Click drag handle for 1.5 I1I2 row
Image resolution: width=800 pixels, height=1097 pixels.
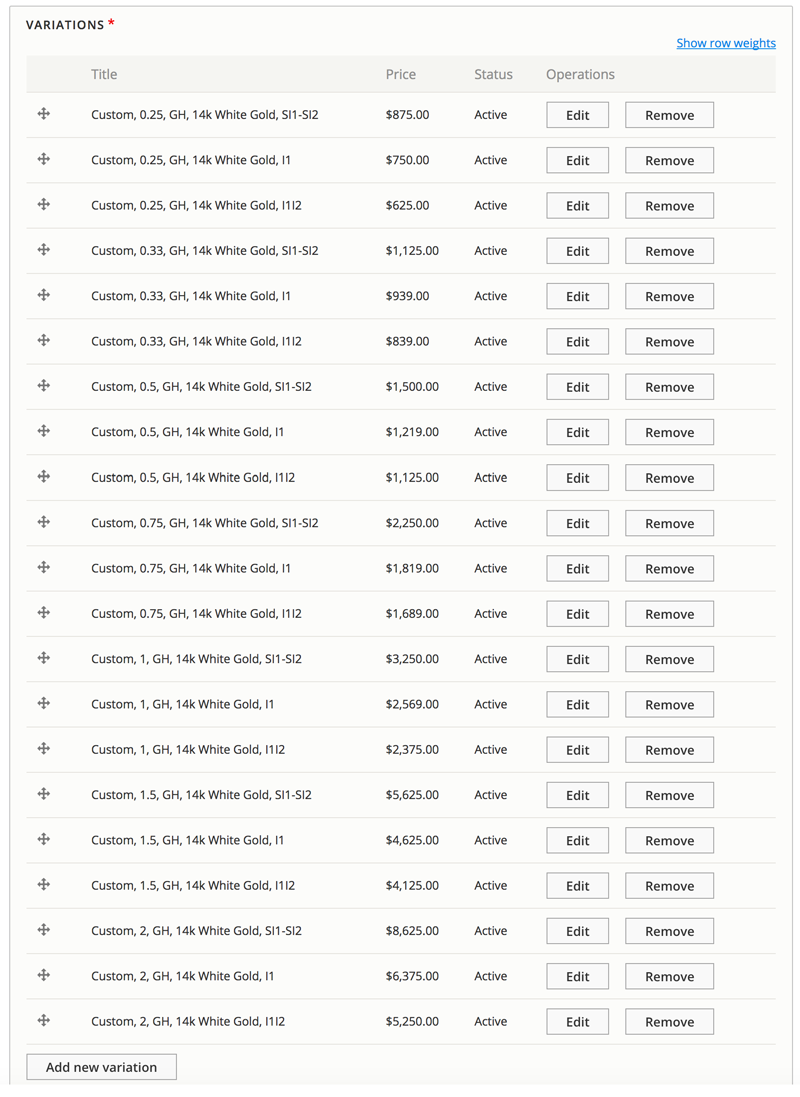point(44,884)
